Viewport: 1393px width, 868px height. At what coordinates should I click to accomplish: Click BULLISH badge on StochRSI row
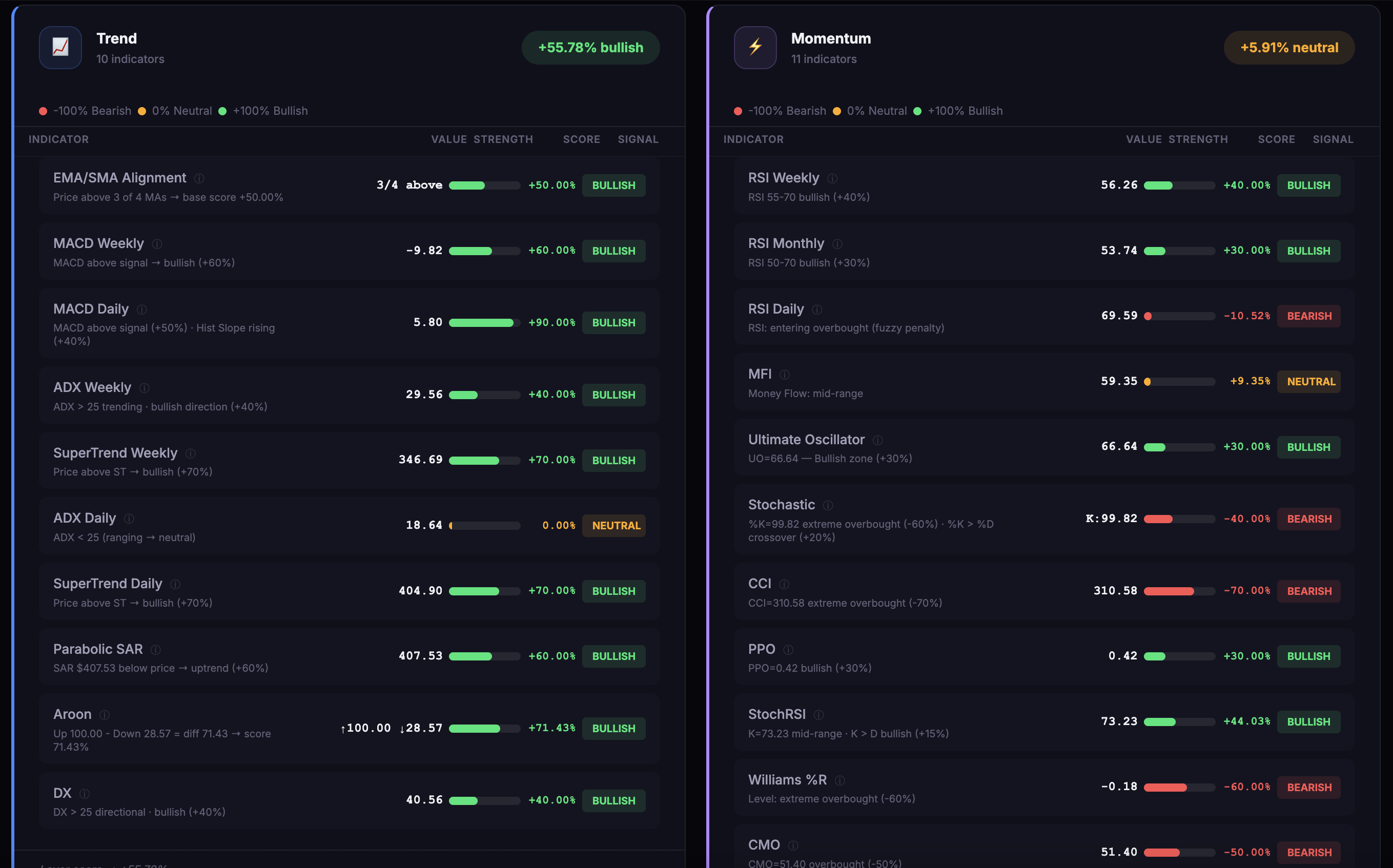click(x=1308, y=721)
